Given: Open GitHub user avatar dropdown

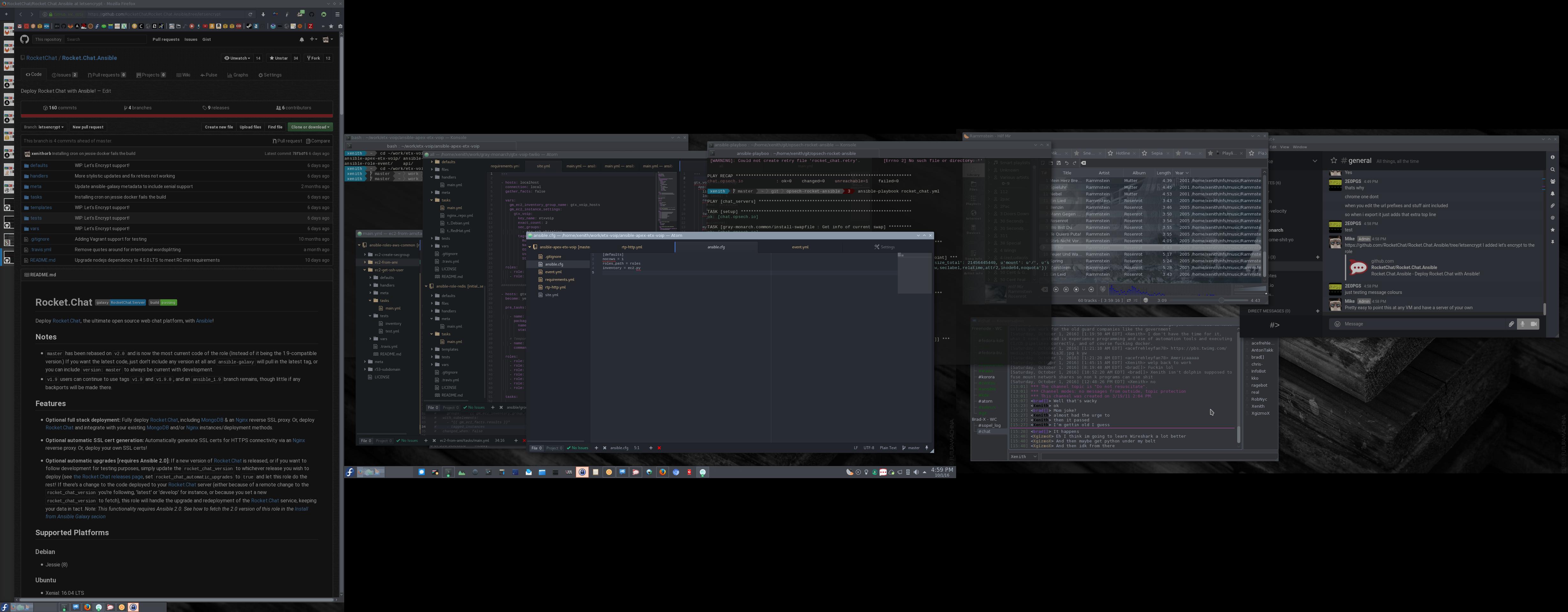Looking at the screenshot, I should click(x=328, y=40).
